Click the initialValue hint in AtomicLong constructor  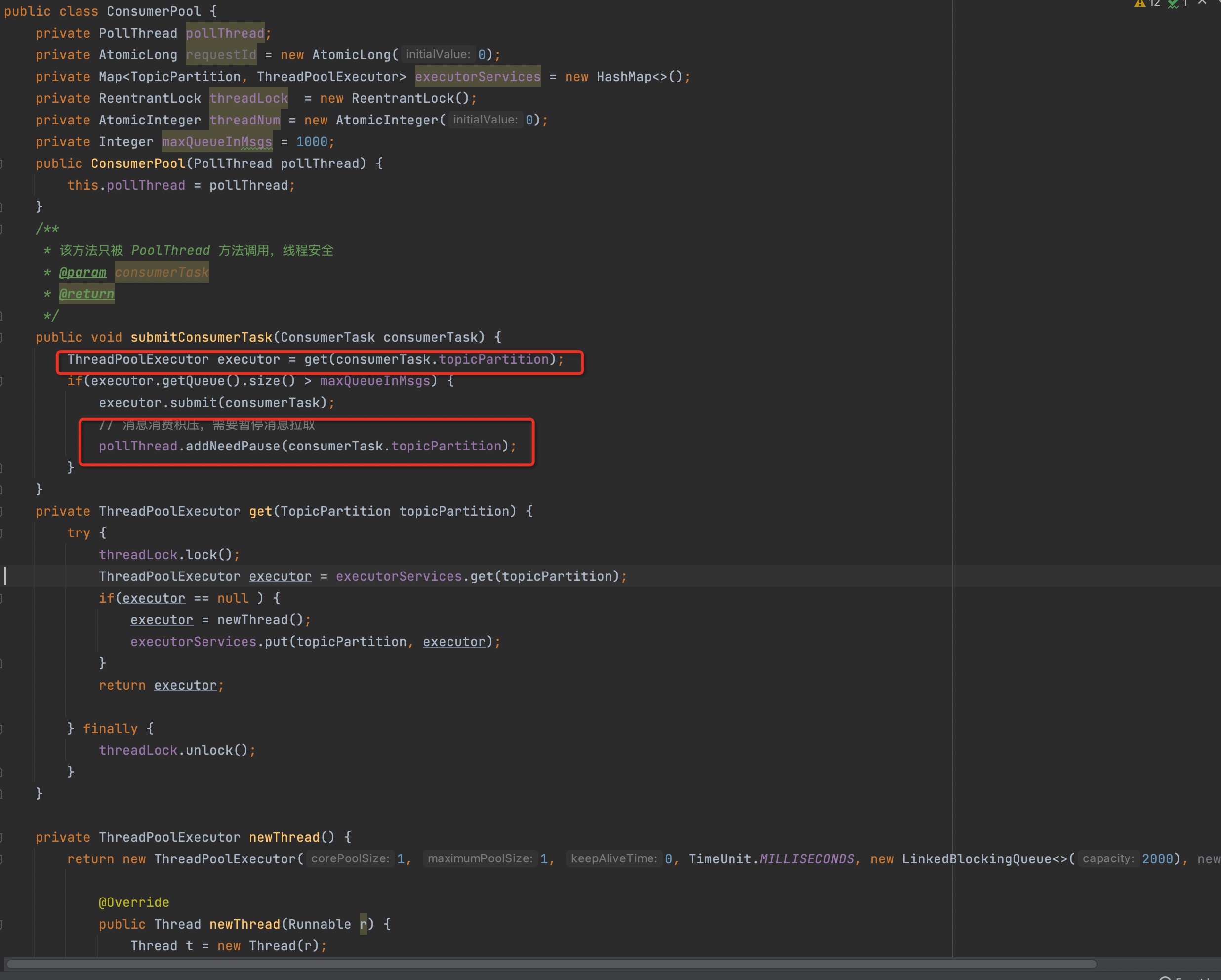pyautogui.click(x=437, y=54)
